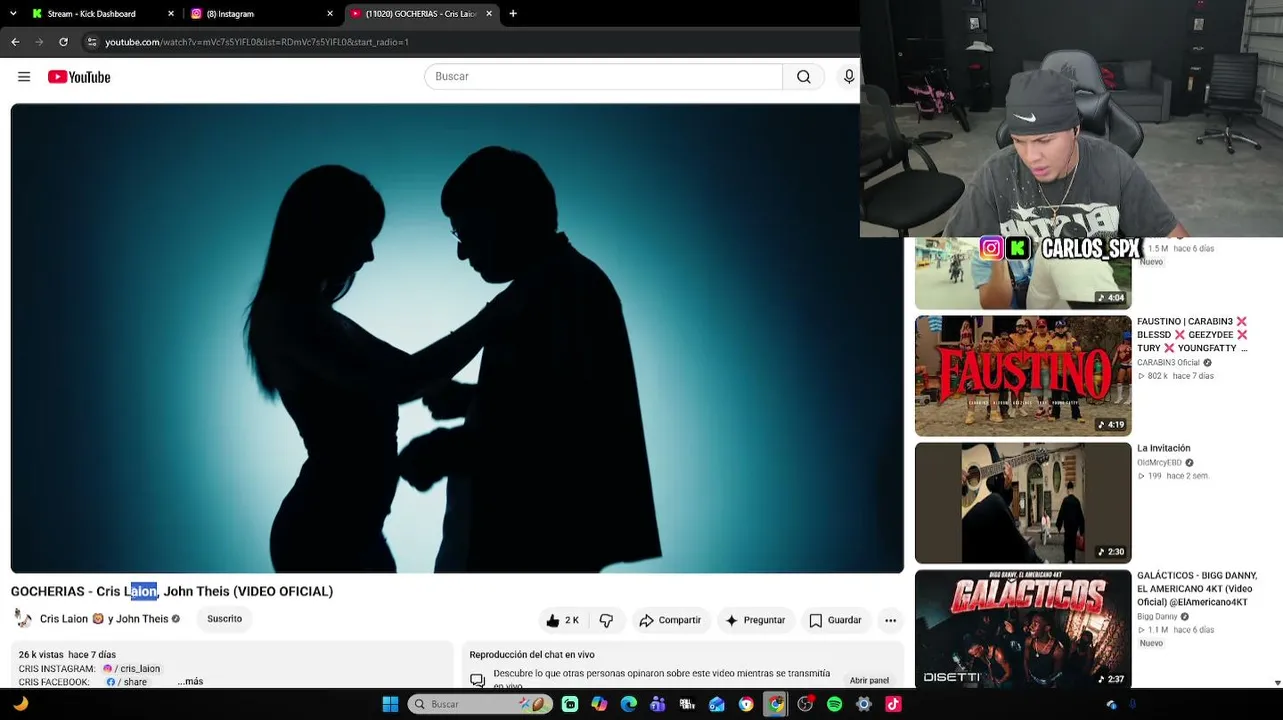Screen dimensions: 1283x720
Task: Expand the browser tab search dropdown
Action: click(x=13, y=14)
